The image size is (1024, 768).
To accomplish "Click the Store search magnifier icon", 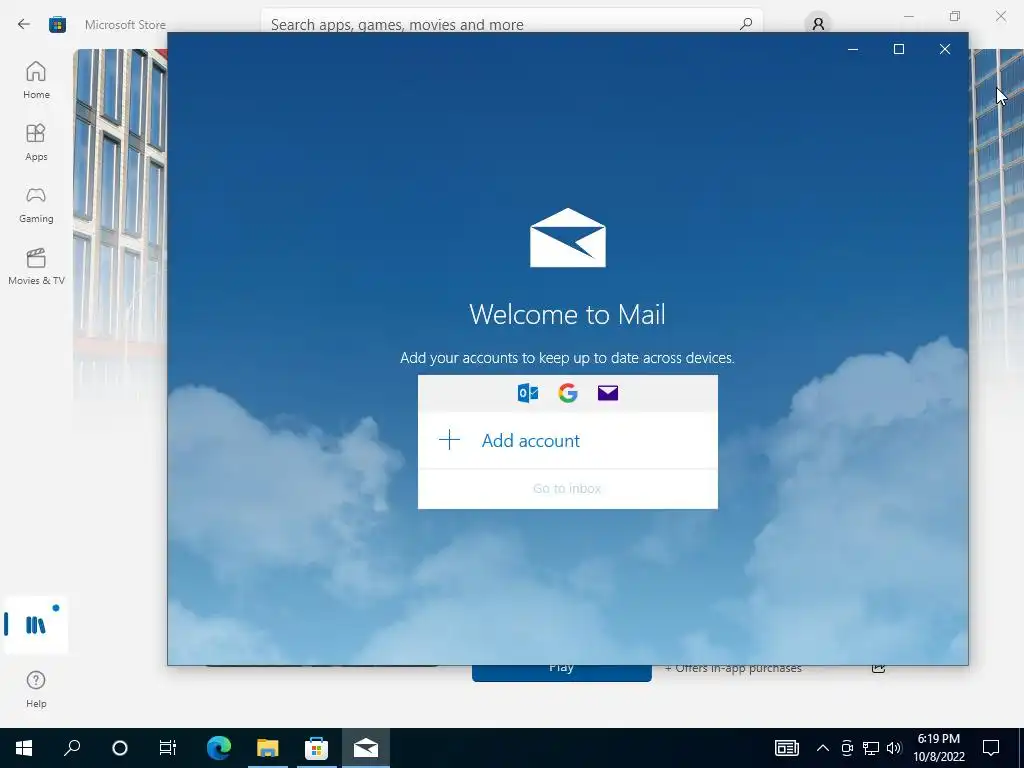I will [746, 24].
